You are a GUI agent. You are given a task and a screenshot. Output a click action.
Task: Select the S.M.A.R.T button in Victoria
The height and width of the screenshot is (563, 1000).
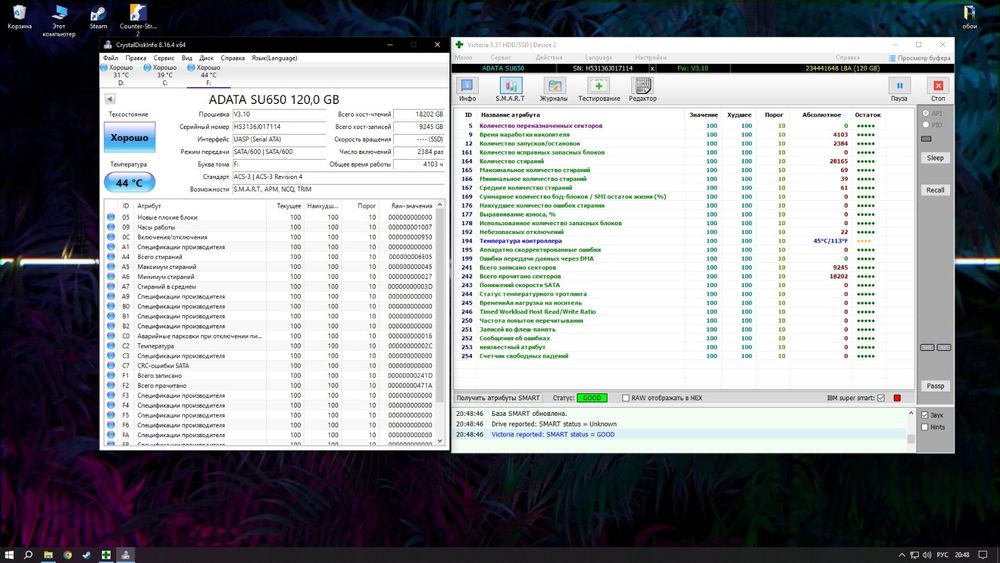510,89
